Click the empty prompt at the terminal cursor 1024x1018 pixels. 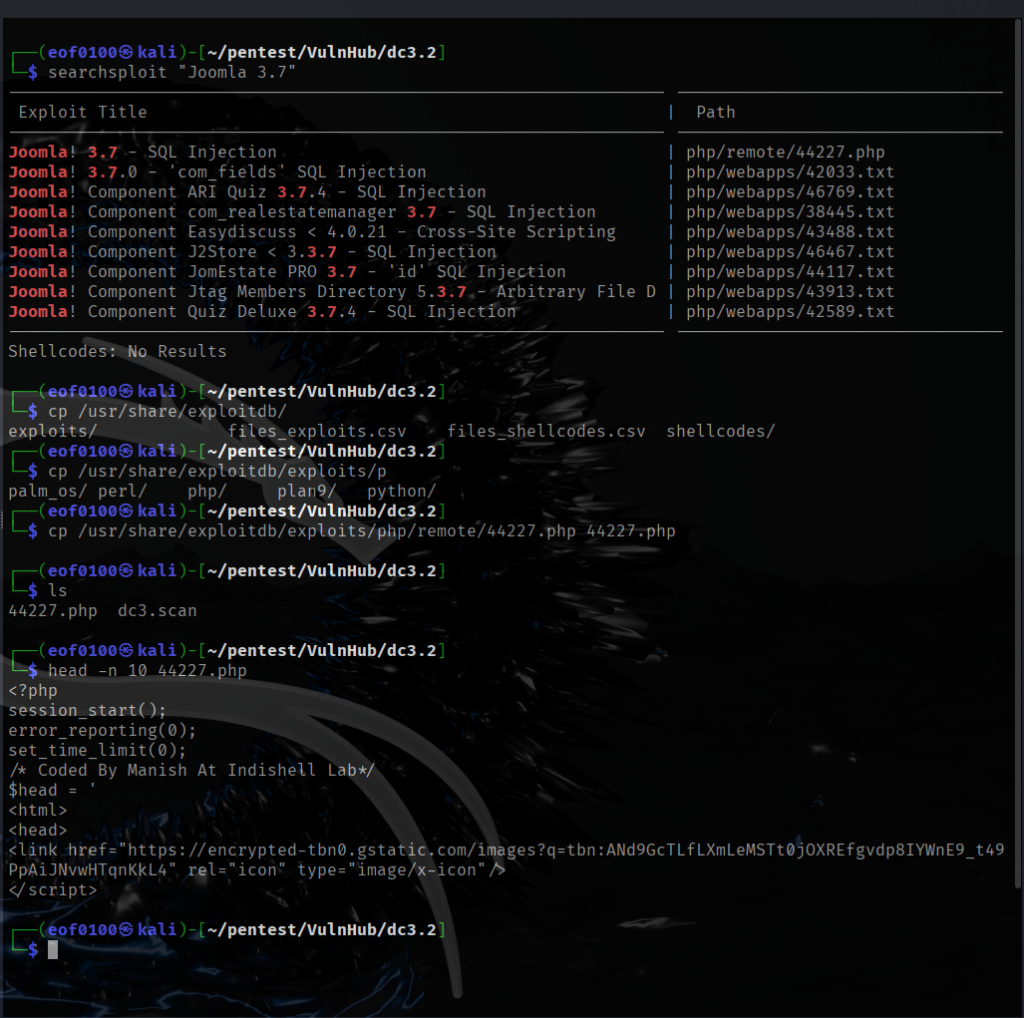pos(53,950)
